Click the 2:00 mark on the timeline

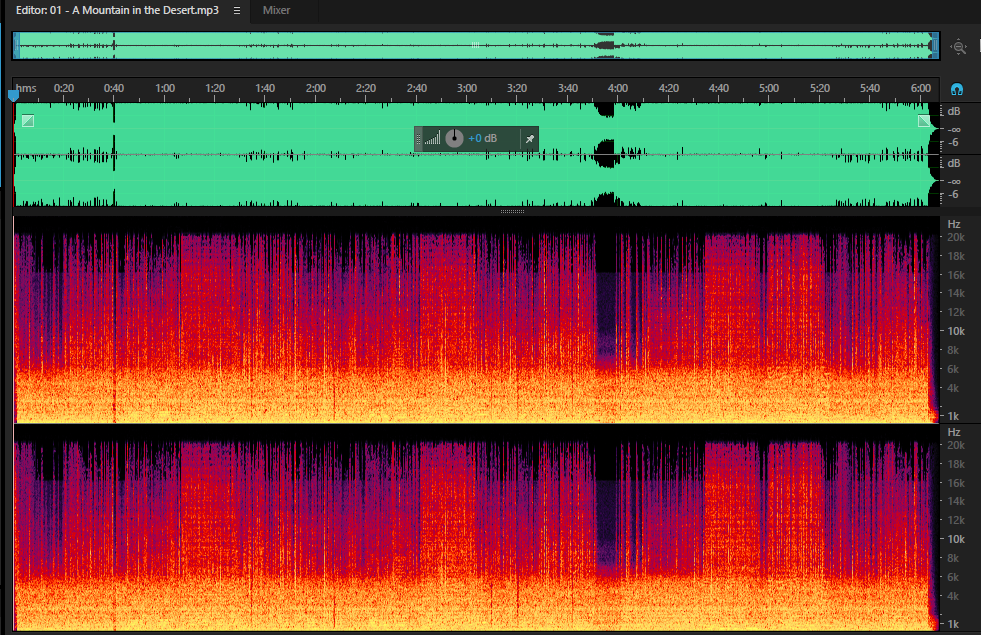(316, 88)
